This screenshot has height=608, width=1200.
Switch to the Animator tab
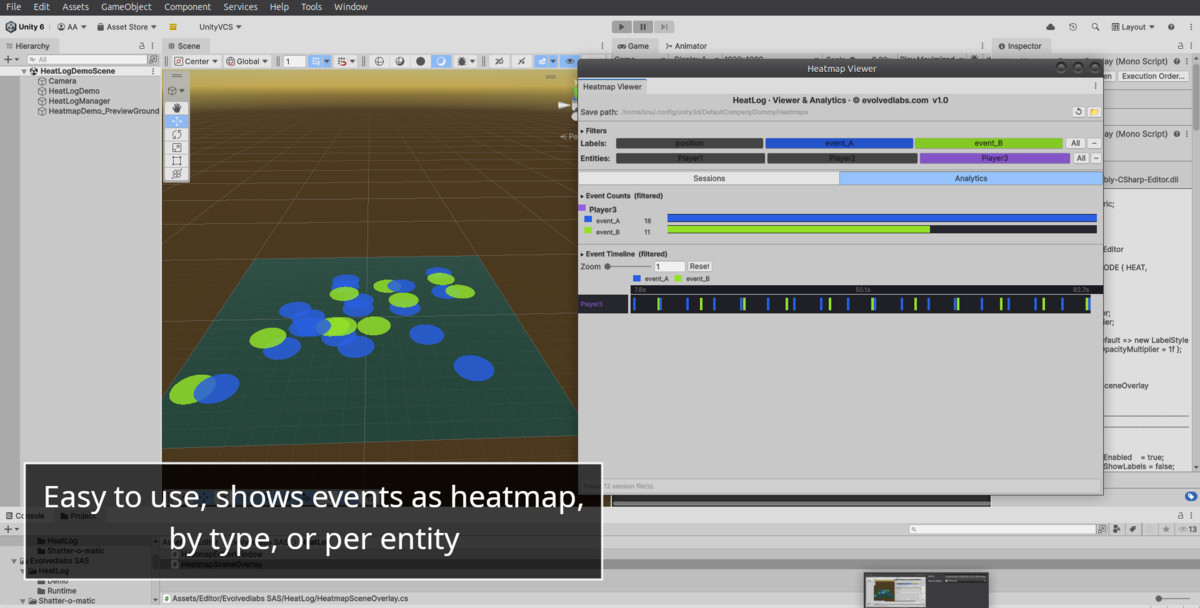pos(686,46)
